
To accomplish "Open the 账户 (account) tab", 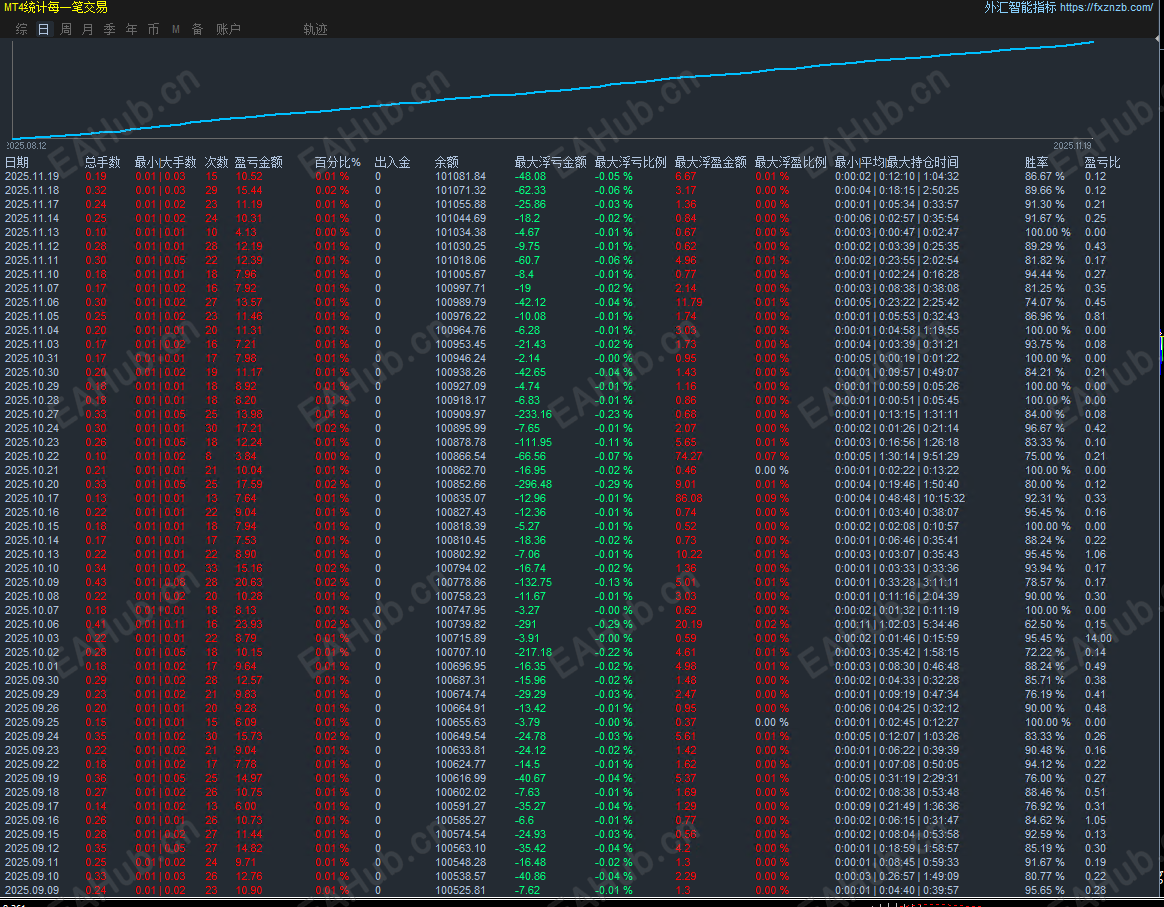I will [228, 30].
